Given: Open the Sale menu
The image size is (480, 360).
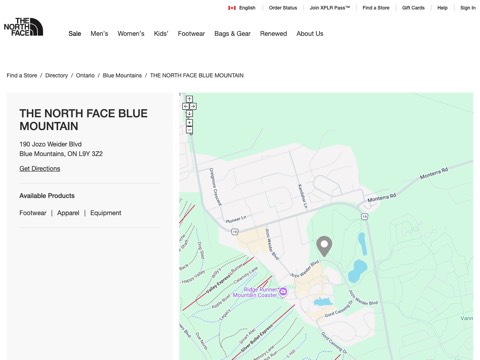Looking at the screenshot, I should [x=75, y=34].
